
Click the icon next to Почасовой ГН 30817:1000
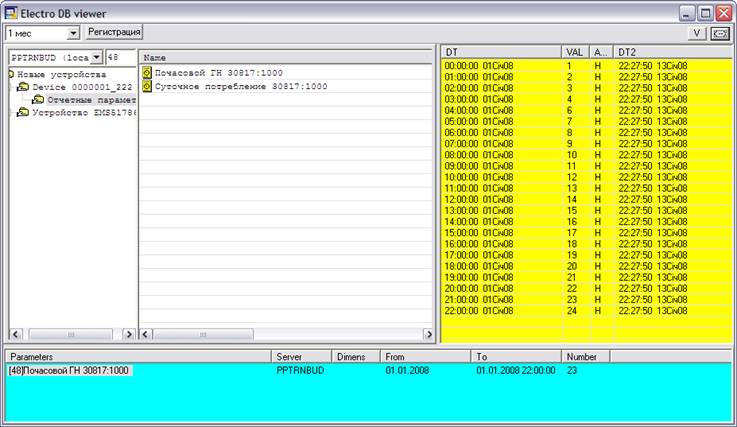tap(147, 73)
